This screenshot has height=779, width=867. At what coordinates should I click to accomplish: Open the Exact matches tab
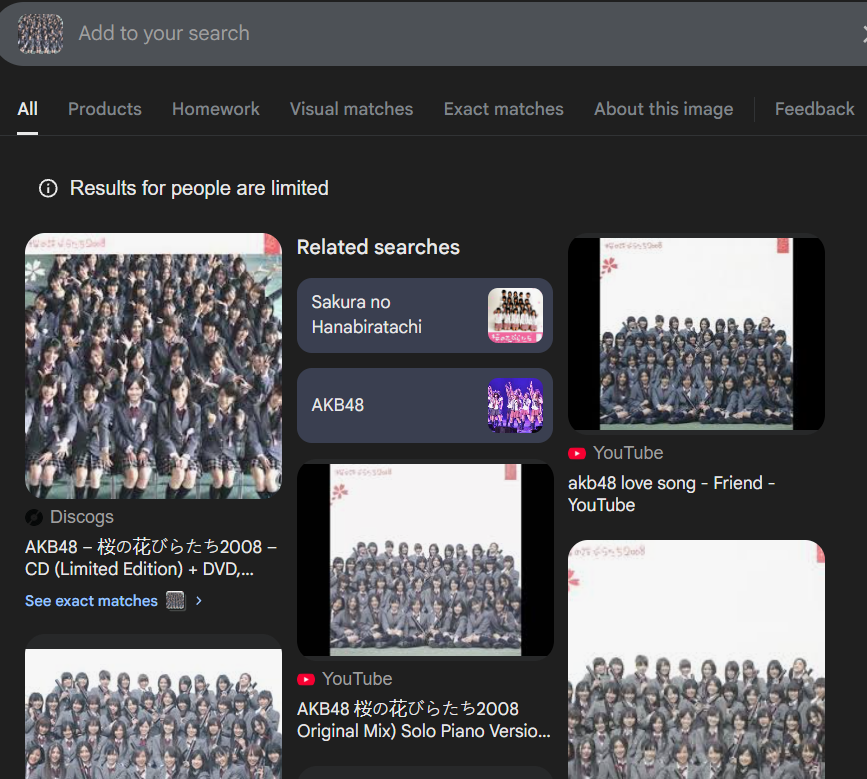504,109
